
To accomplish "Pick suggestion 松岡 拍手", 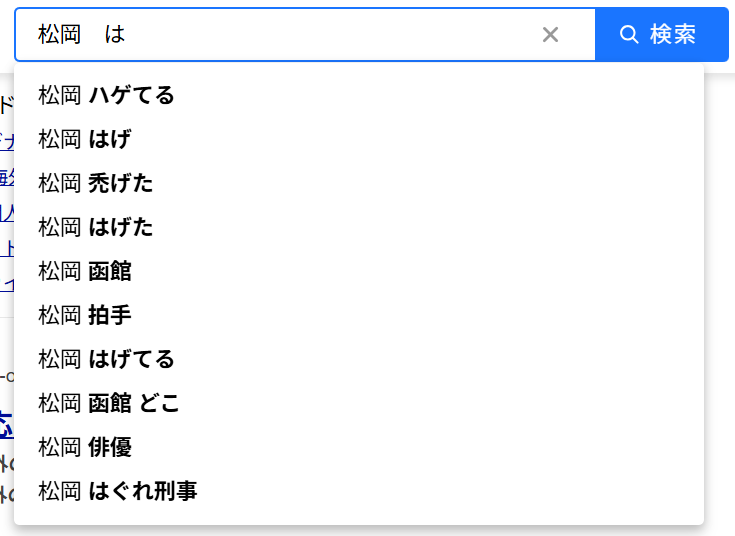I will (359, 315).
